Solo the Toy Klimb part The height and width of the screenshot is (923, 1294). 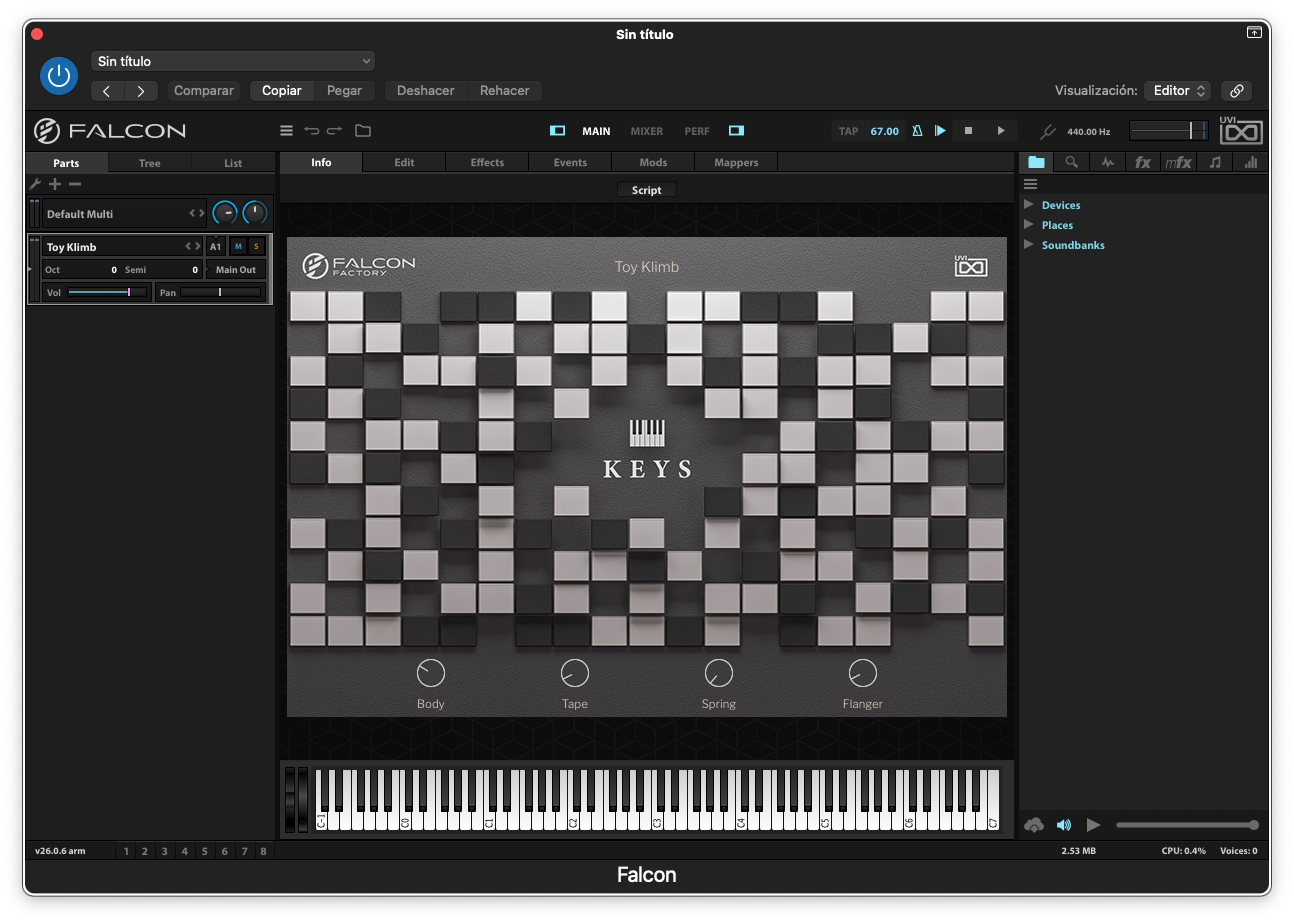pos(256,246)
